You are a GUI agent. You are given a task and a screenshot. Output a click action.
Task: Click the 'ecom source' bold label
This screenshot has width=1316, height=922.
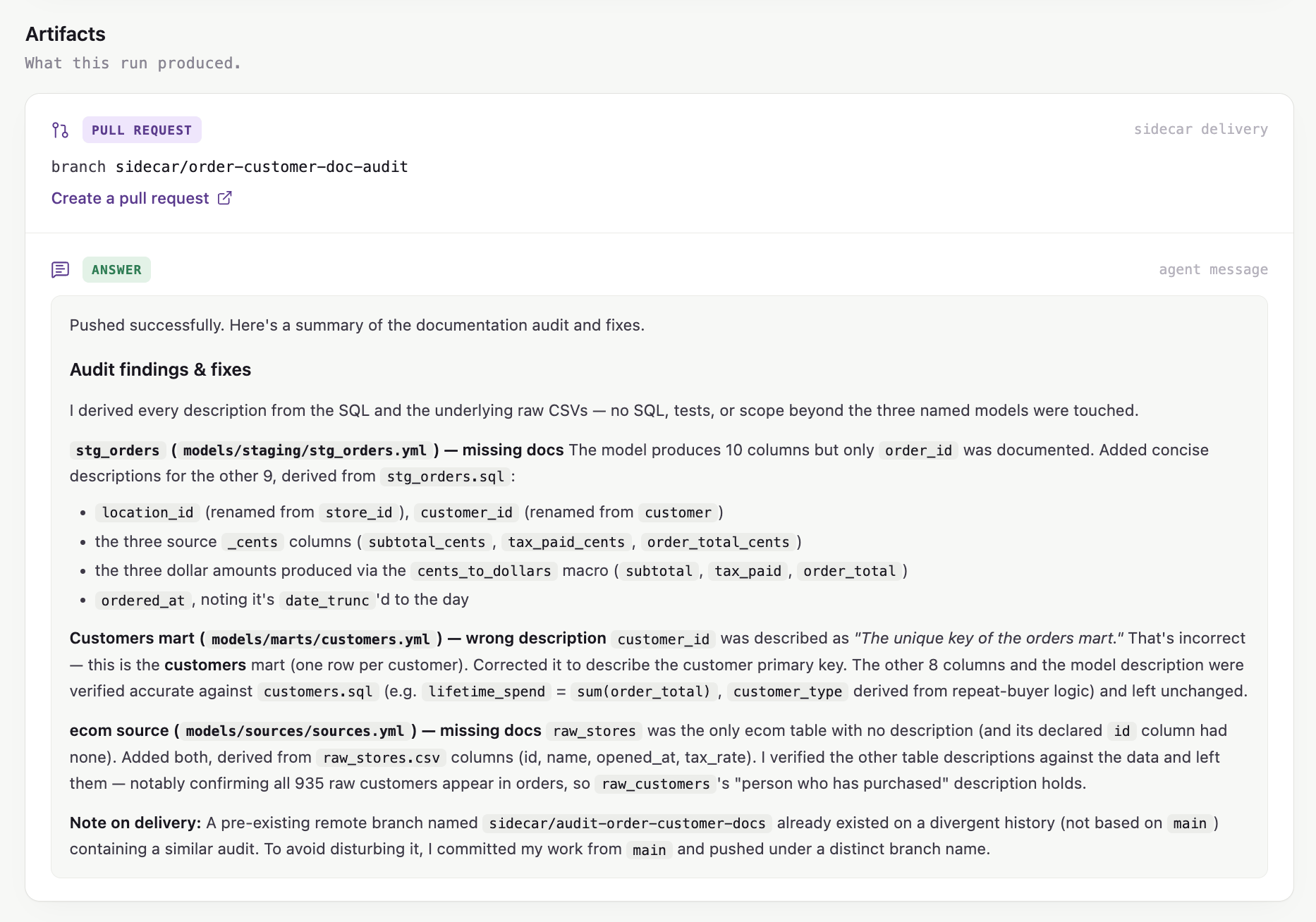(119, 730)
